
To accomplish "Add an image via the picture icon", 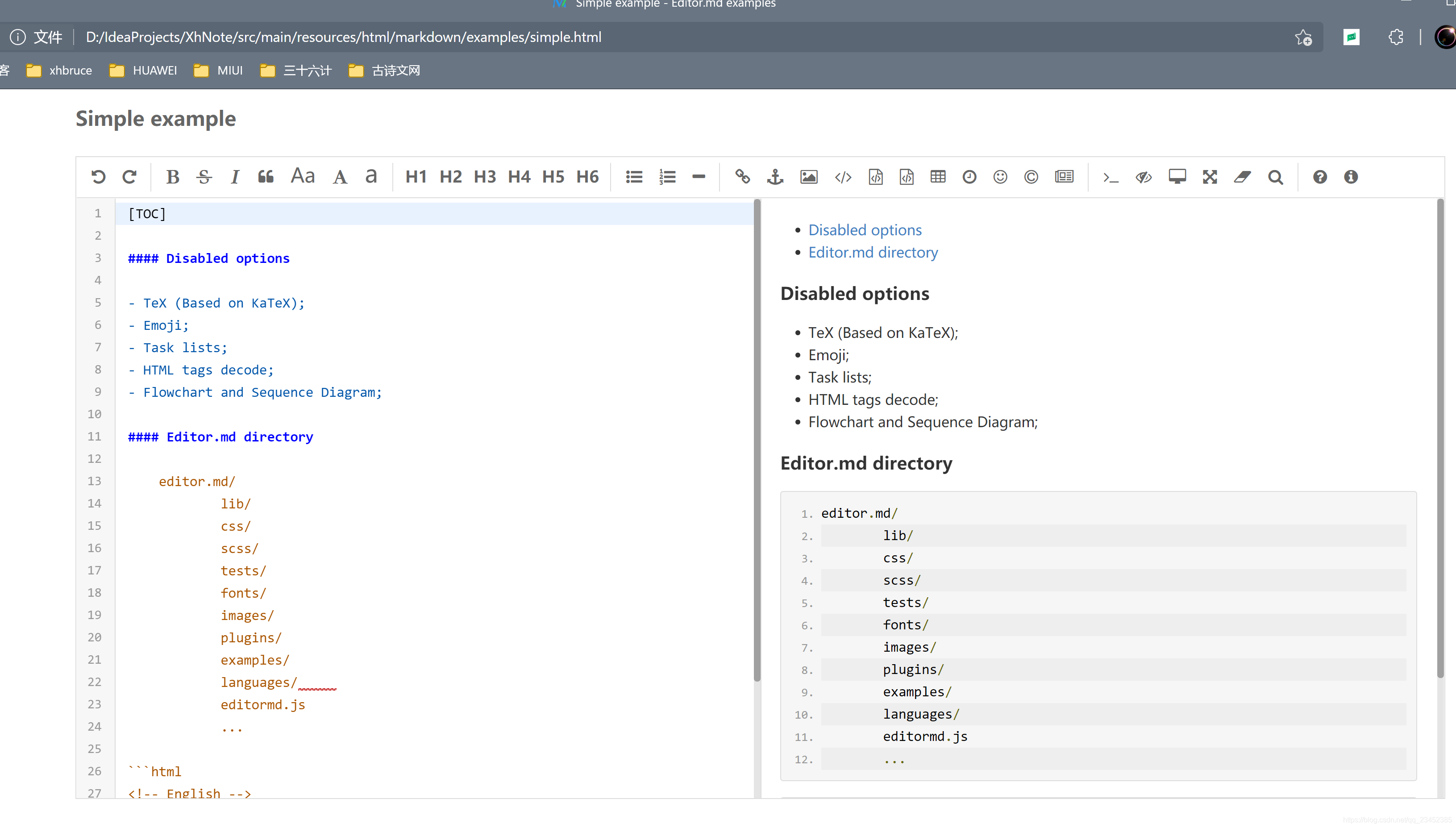I will click(x=808, y=177).
